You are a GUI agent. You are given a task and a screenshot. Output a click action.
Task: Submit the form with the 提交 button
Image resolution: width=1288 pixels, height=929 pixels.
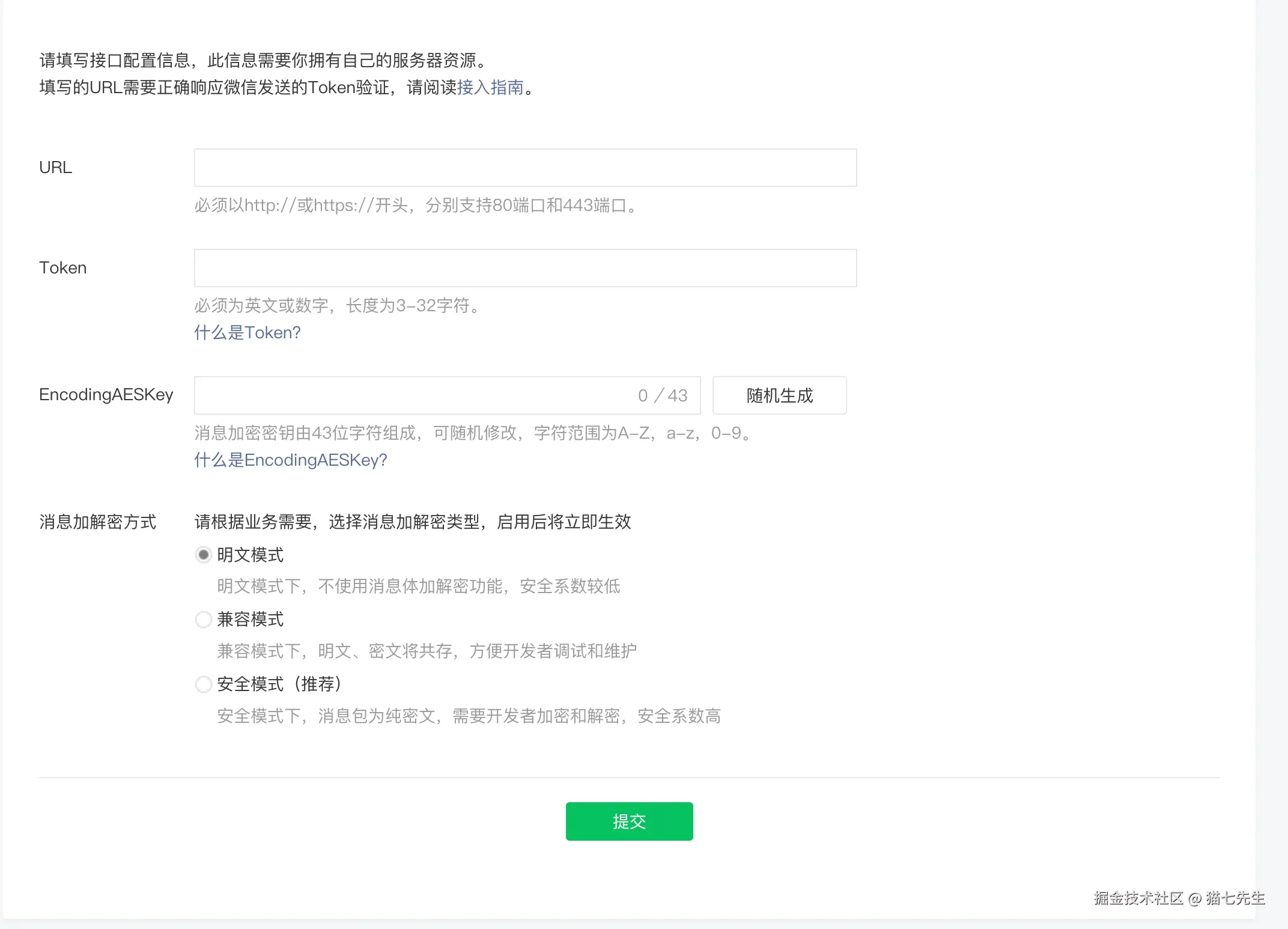629,821
